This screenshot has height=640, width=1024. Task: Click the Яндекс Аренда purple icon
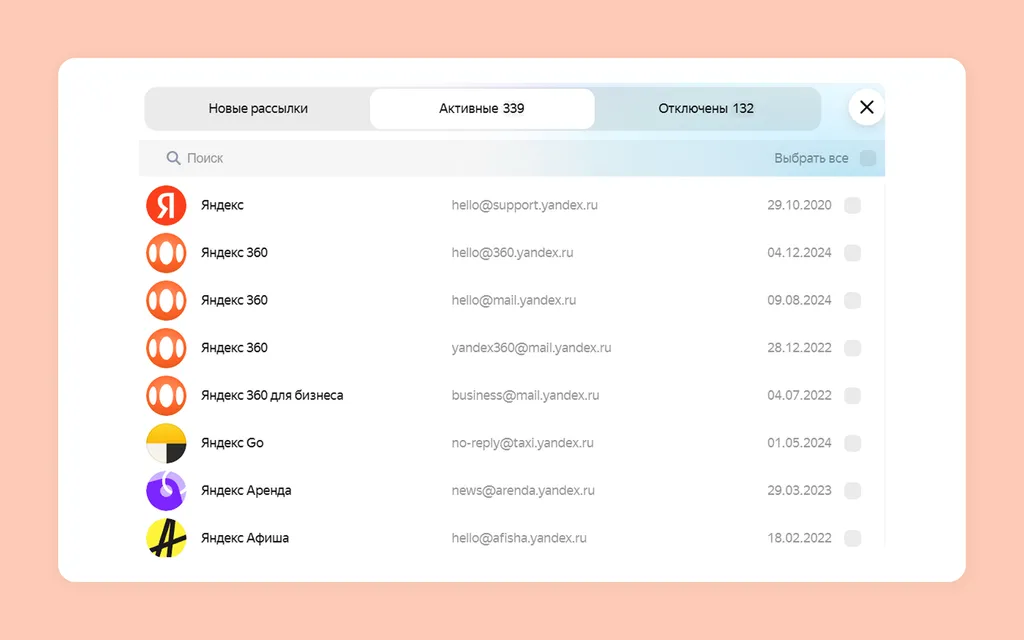(x=166, y=490)
